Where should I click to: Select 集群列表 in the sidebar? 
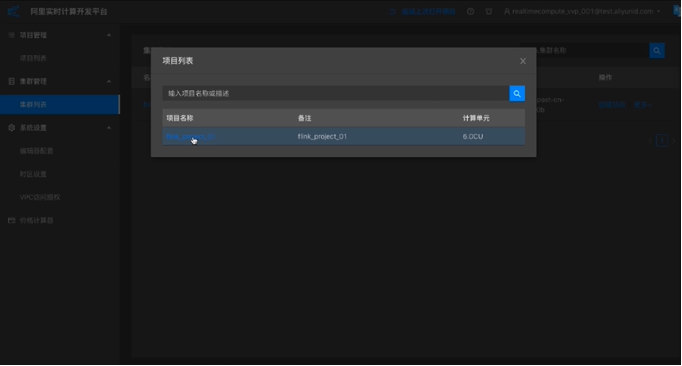[60, 105]
